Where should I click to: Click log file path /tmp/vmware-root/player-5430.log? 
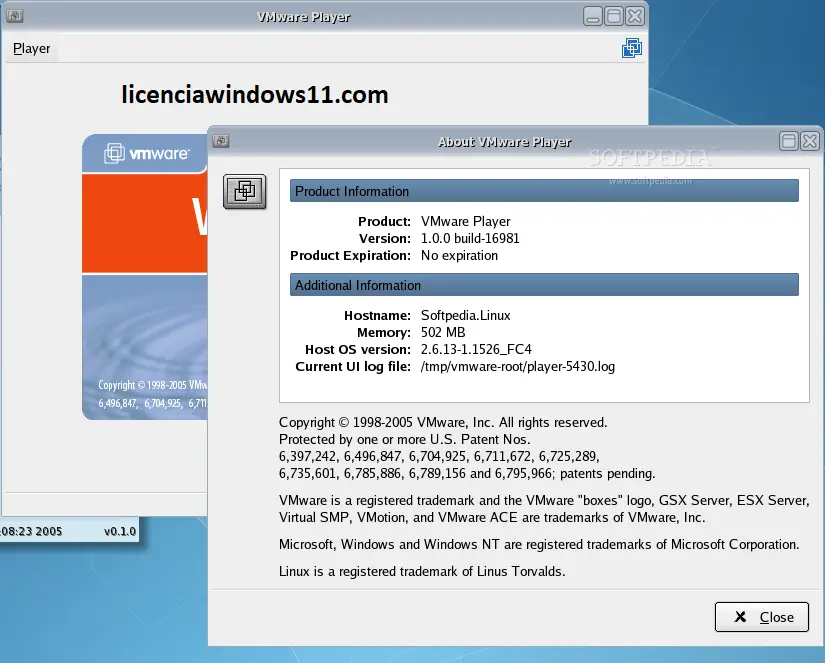[518, 366]
